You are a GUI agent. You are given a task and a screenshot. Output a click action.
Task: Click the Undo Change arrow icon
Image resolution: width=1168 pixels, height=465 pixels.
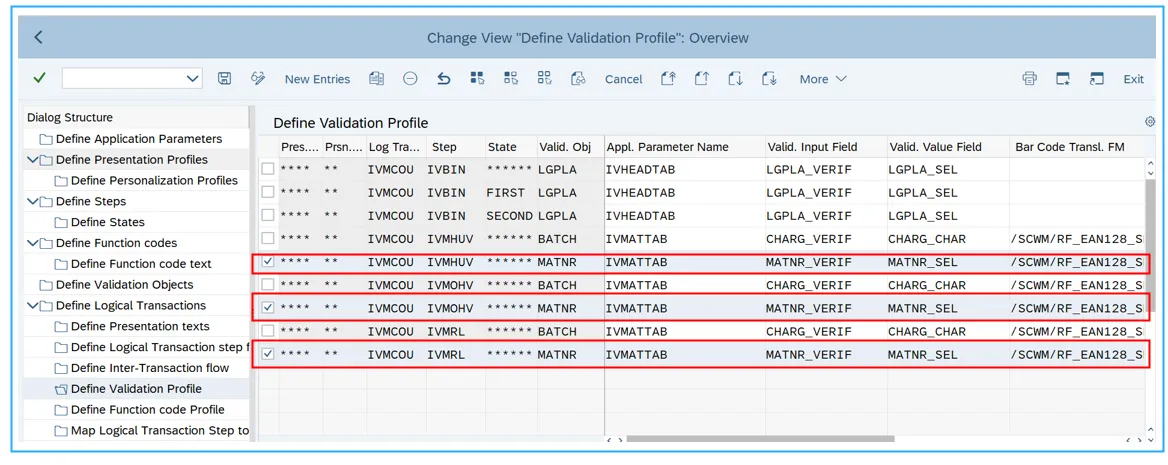444,79
